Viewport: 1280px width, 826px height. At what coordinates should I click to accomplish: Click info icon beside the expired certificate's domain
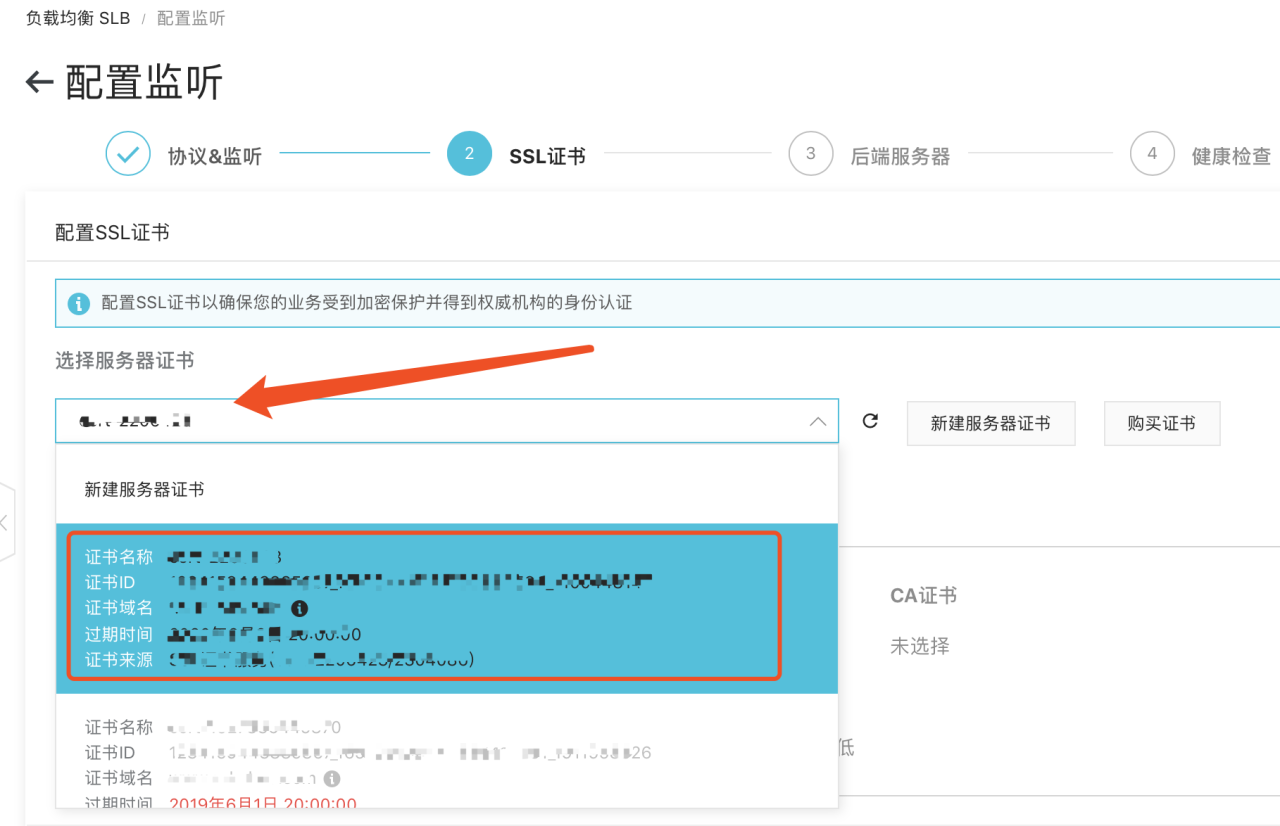[332, 778]
